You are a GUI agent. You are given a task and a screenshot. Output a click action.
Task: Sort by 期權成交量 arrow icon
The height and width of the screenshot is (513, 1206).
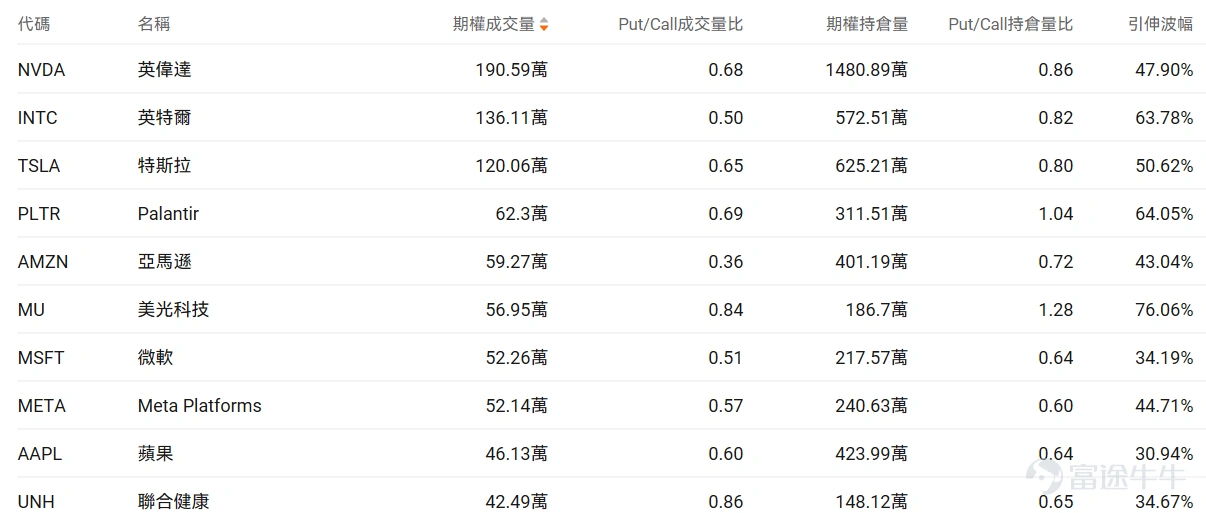point(543,24)
